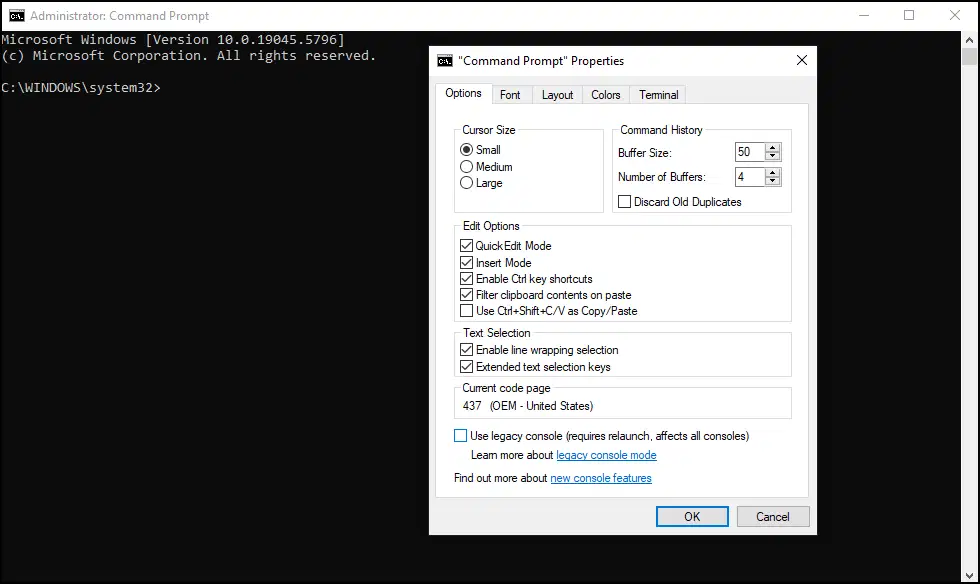Viewport: 980px width, 584px height.
Task: Close the Administrator Command Prompt window
Action: (x=955, y=16)
